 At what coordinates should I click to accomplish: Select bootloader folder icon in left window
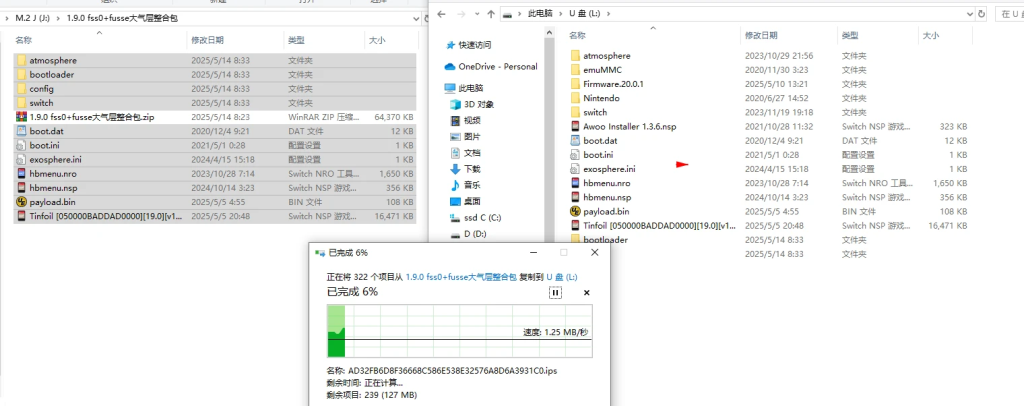22,74
